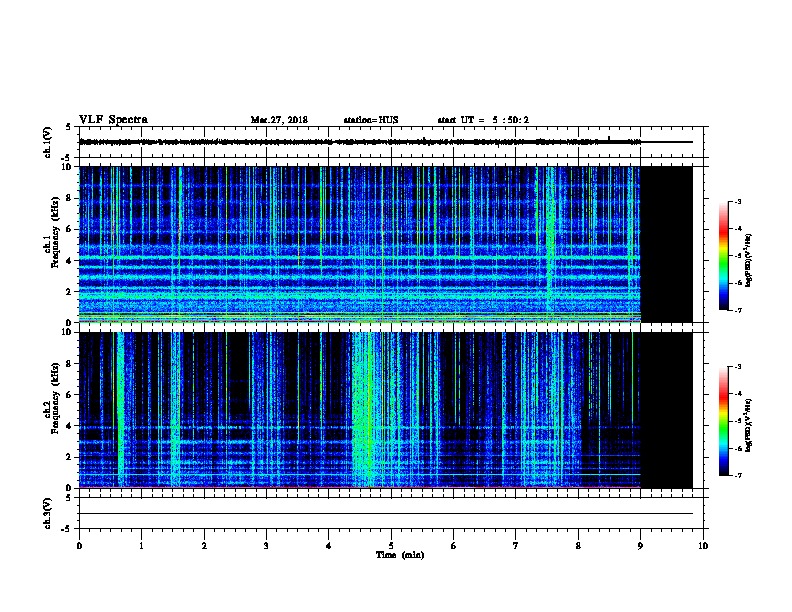Viewport: 792px width, 612px height.
Task: Click time axis tick label "8"
Action: (578, 546)
